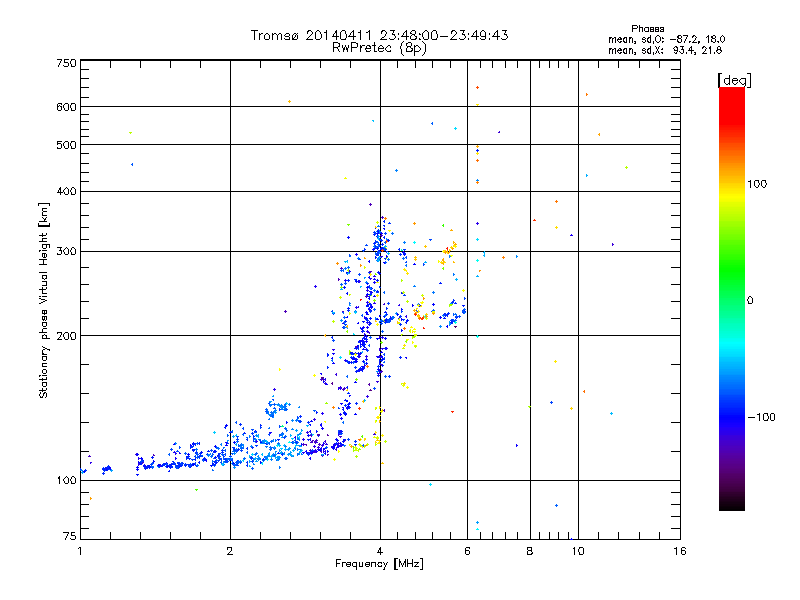Click the y-axis tick label '100'
Viewport: 800px width, 600px height.
tap(67, 480)
